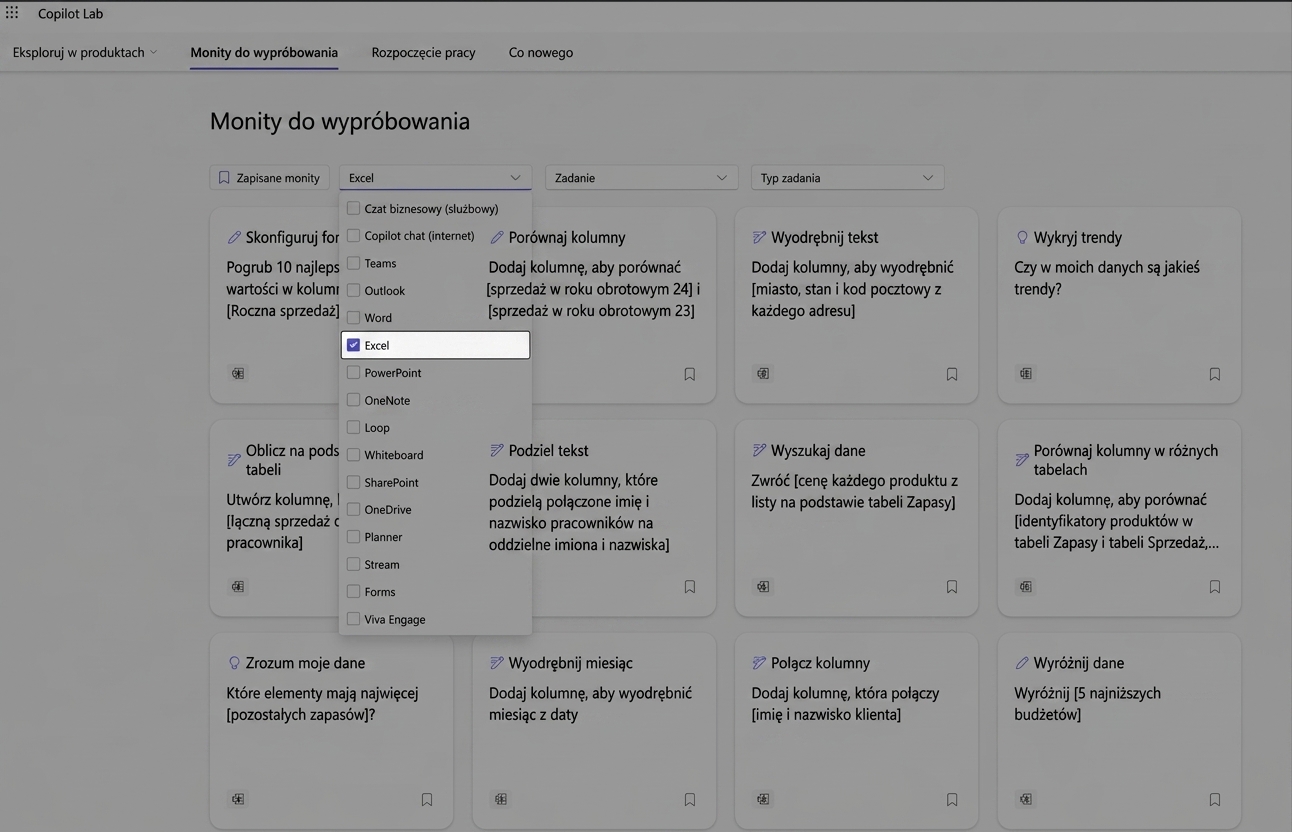Viewport: 1292px width, 832px height.
Task: Switch to Monity do wypróbowania tab
Action: 264,52
